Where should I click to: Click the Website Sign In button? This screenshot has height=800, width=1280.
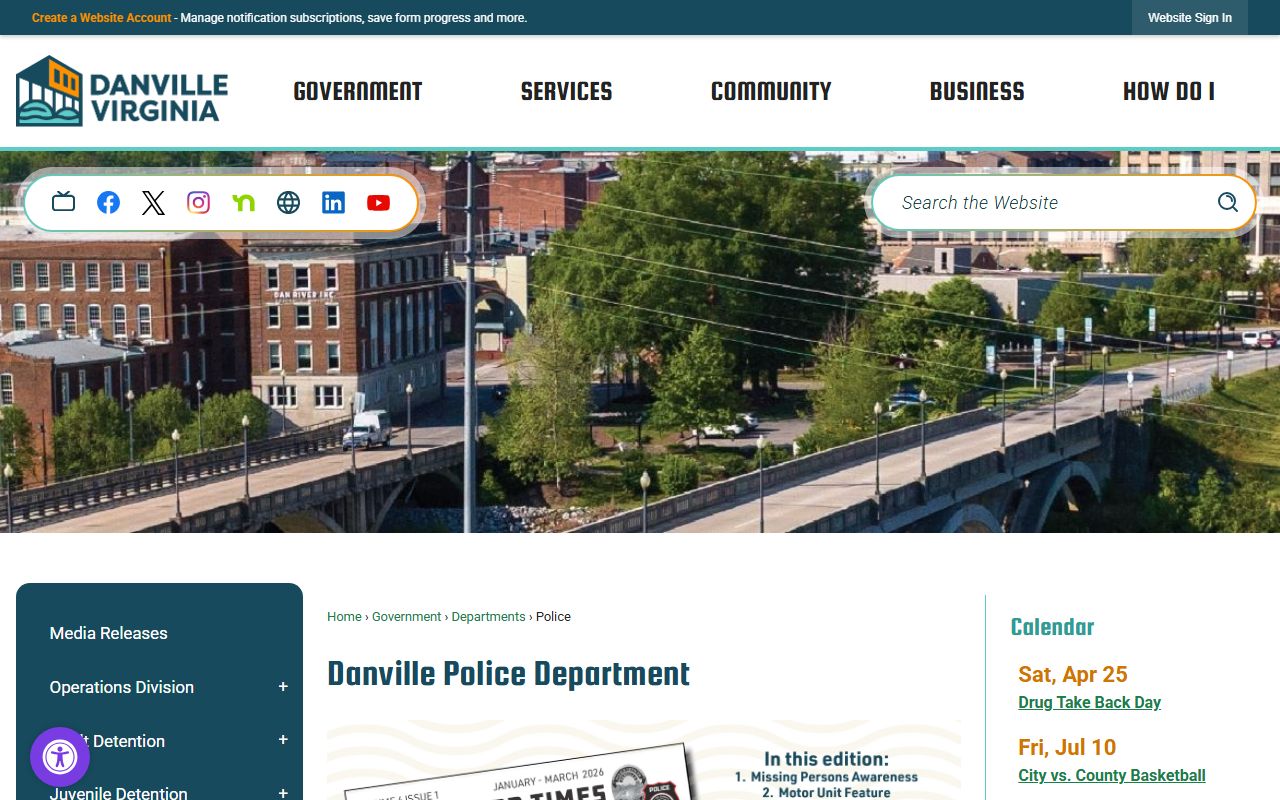click(x=1190, y=18)
